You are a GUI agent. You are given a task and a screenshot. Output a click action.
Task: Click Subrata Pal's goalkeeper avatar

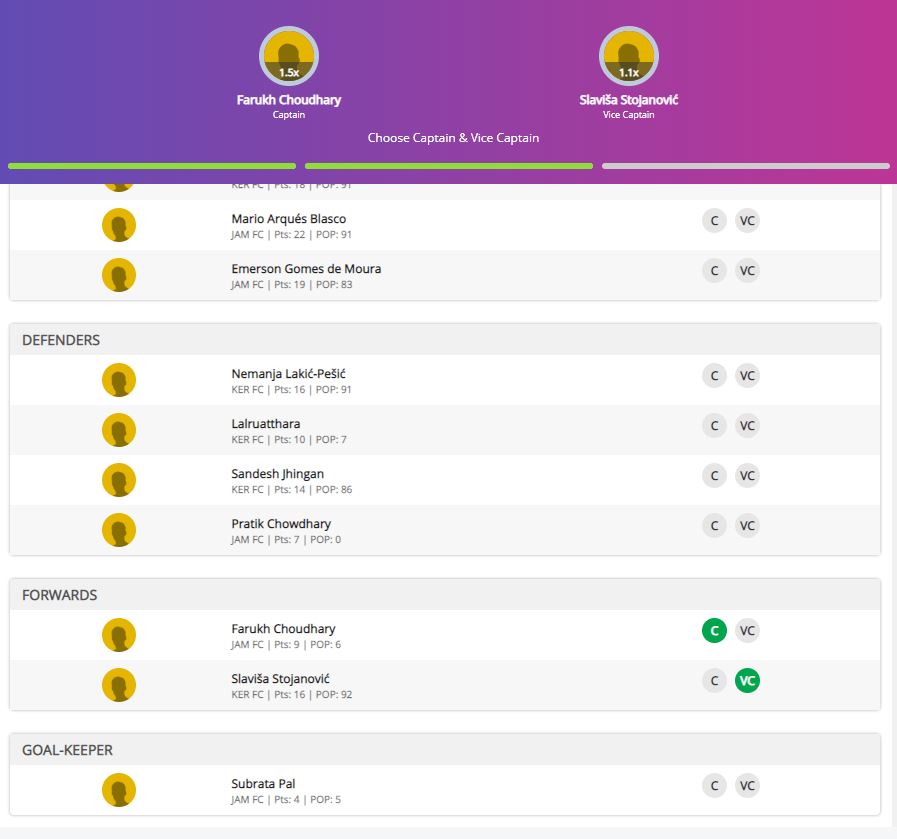(119, 790)
